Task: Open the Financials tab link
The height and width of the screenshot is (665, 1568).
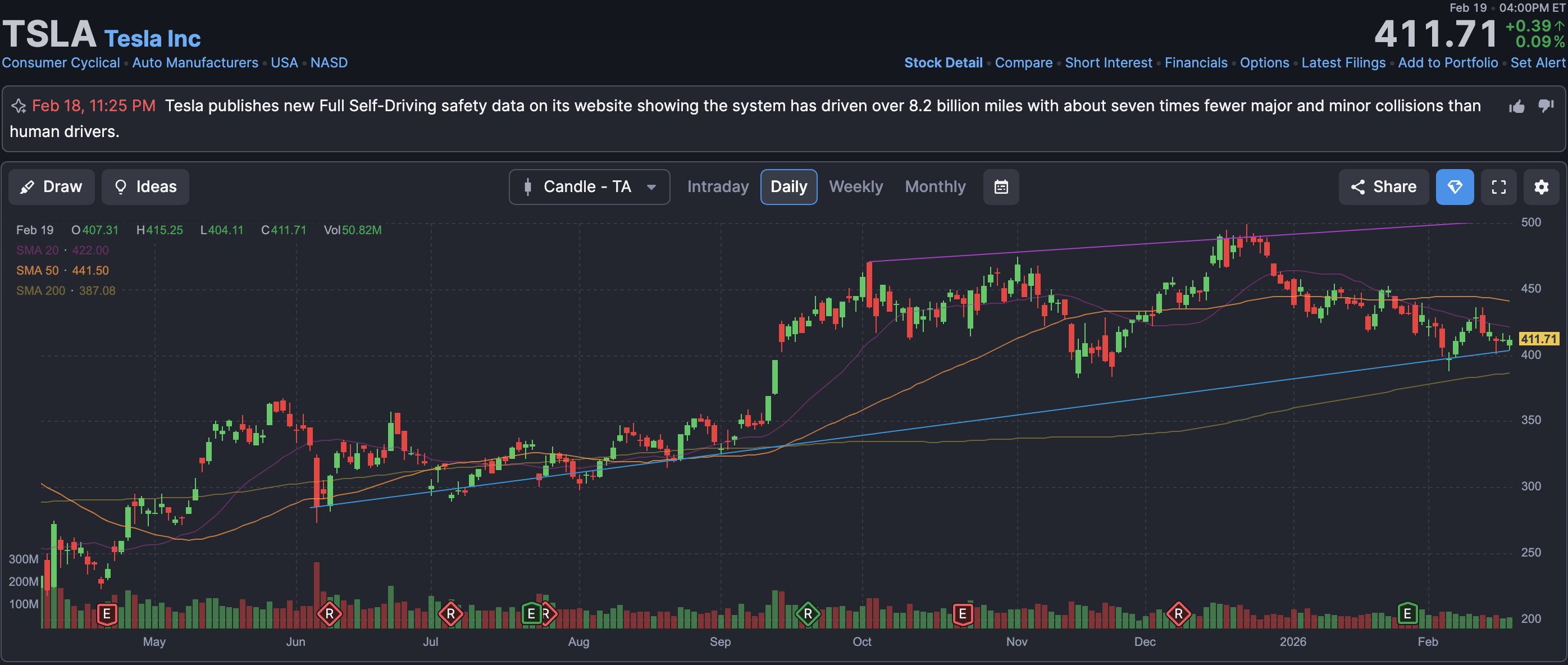Action: (x=1196, y=63)
